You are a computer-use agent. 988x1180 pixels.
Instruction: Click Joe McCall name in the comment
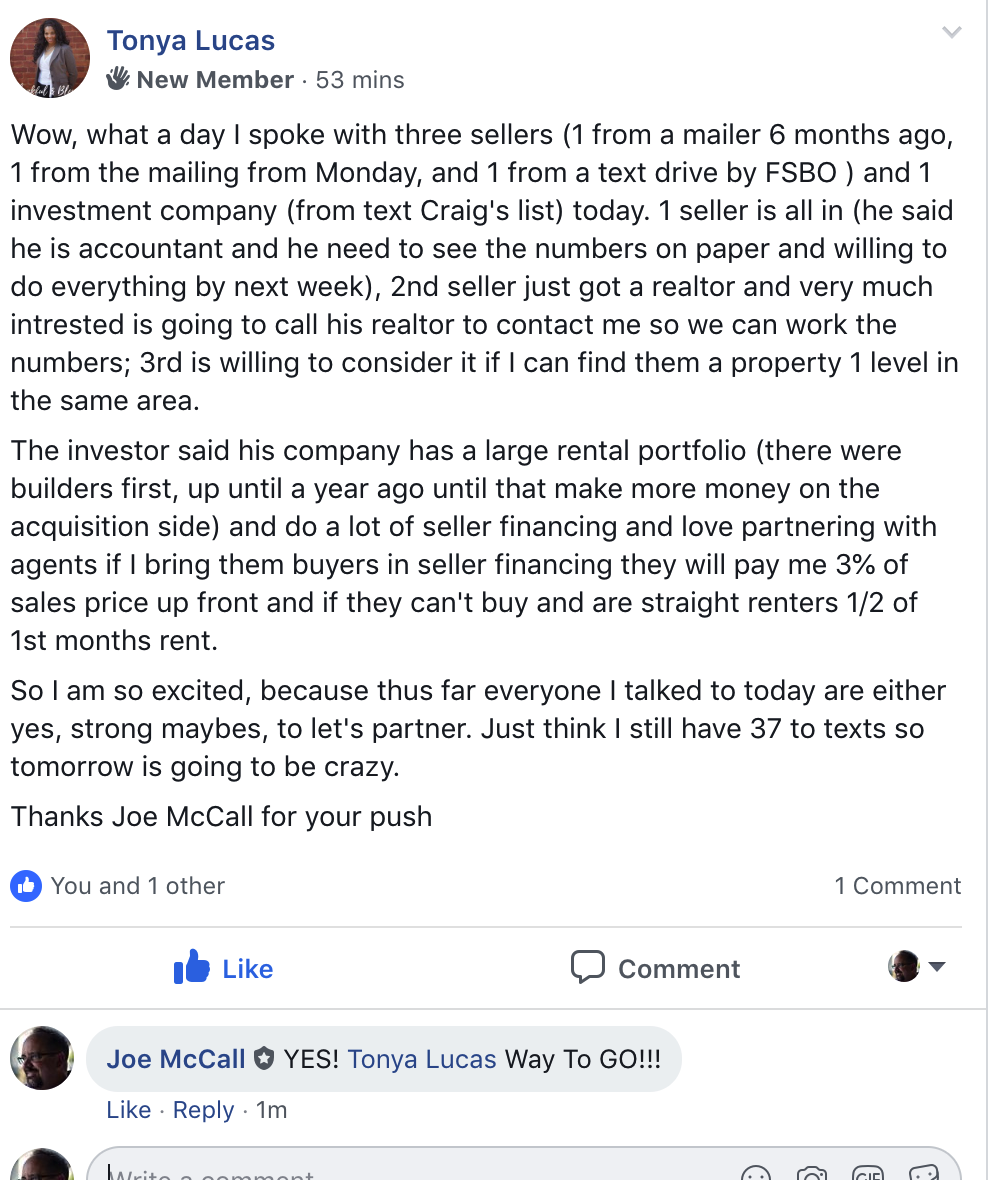coord(176,1059)
